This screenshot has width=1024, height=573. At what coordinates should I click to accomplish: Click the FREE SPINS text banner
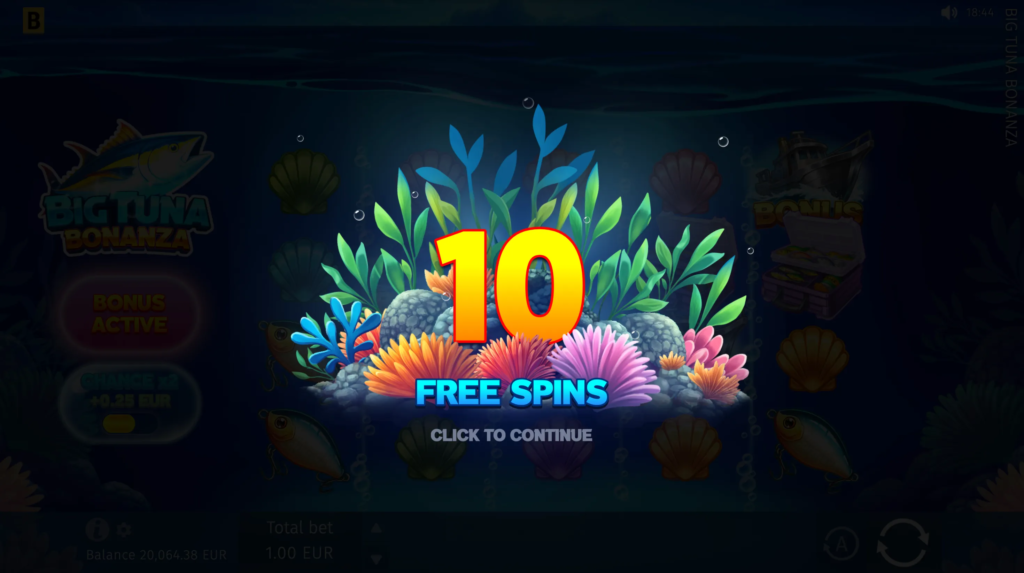tap(511, 392)
